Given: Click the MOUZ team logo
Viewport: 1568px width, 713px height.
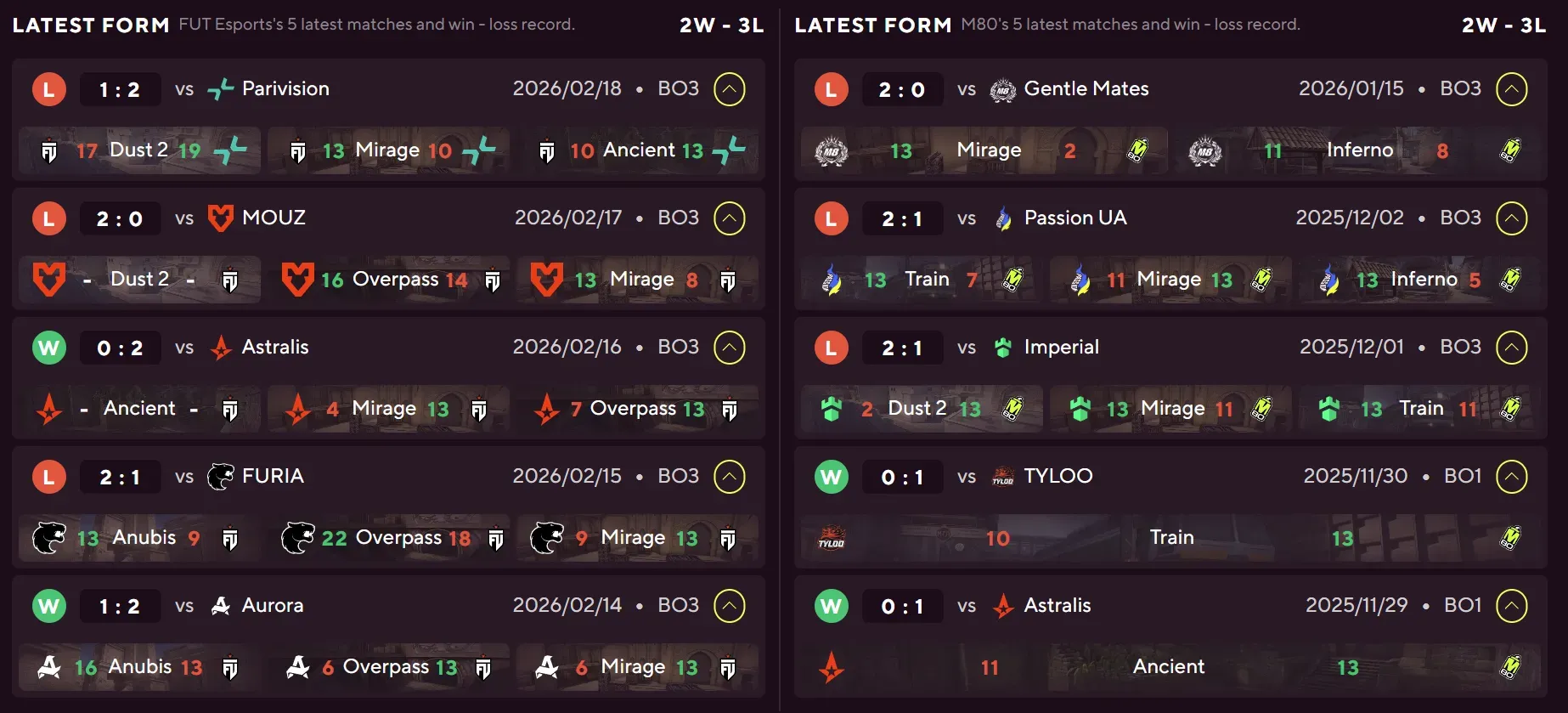Looking at the screenshot, I should 222,218.
